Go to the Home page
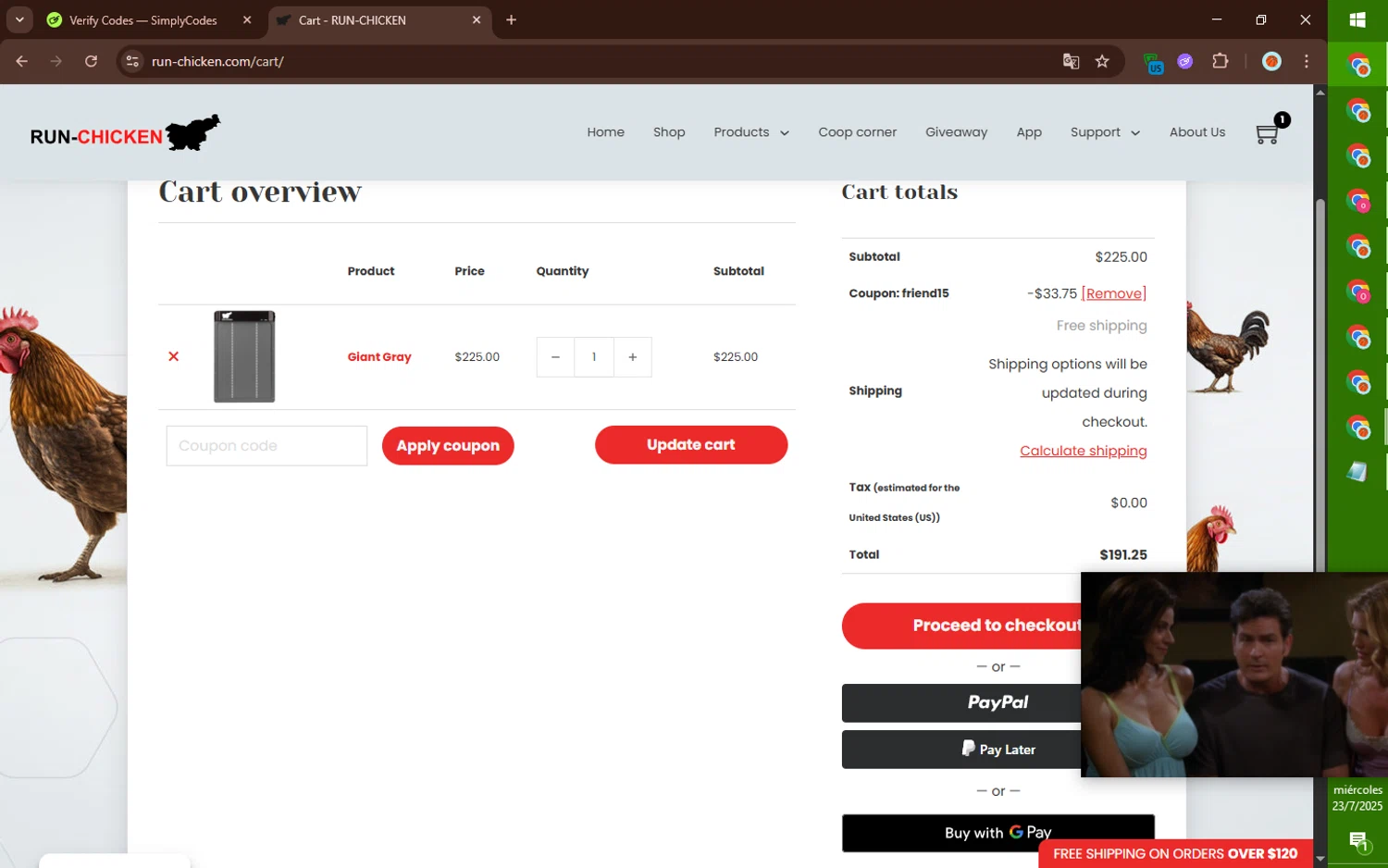Viewport: 1388px width, 868px height. pos(605,132)
